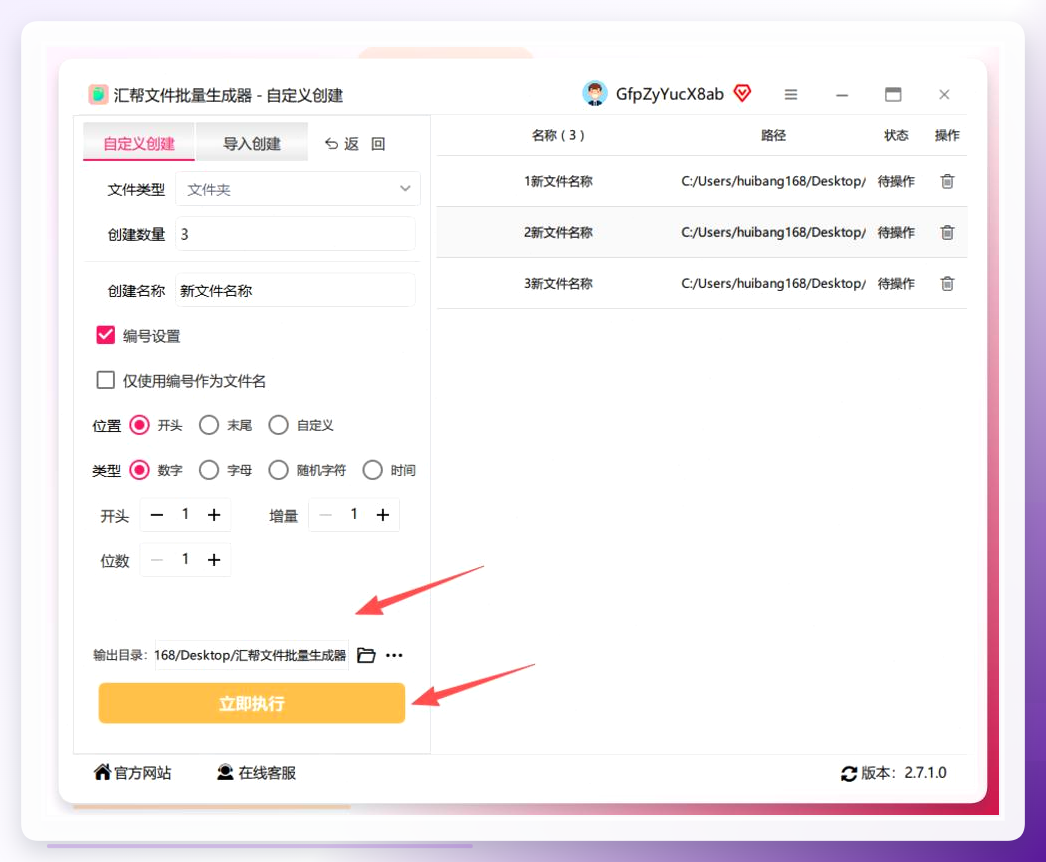Delete the 1新文件名称 row with trash icon
This screenshot has height=862, width=1046.
947,181
